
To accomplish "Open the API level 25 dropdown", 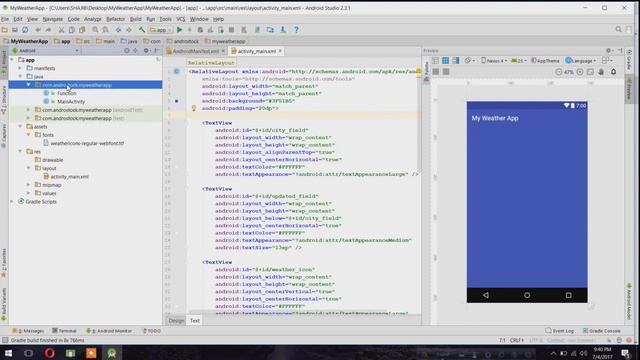I will click(x=518, y=61).
